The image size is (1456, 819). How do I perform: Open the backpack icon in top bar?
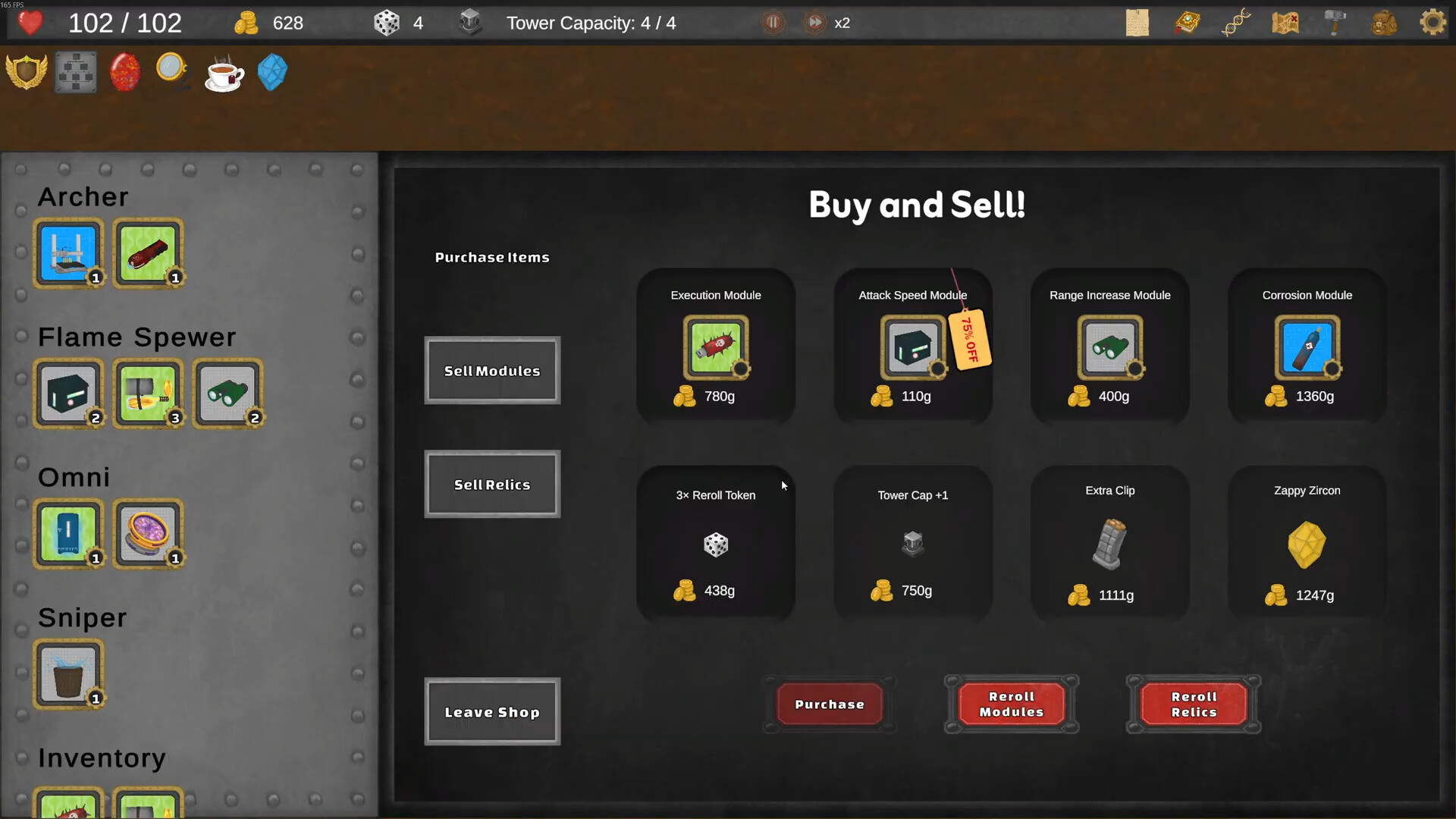(1384, 23)
